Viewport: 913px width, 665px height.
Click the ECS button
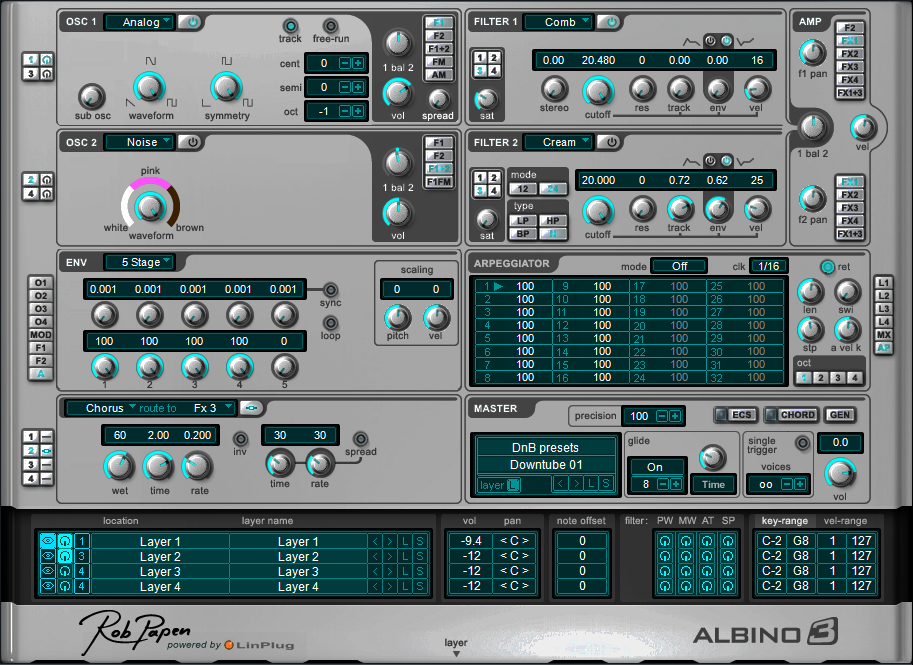click(x=736, y=415)
